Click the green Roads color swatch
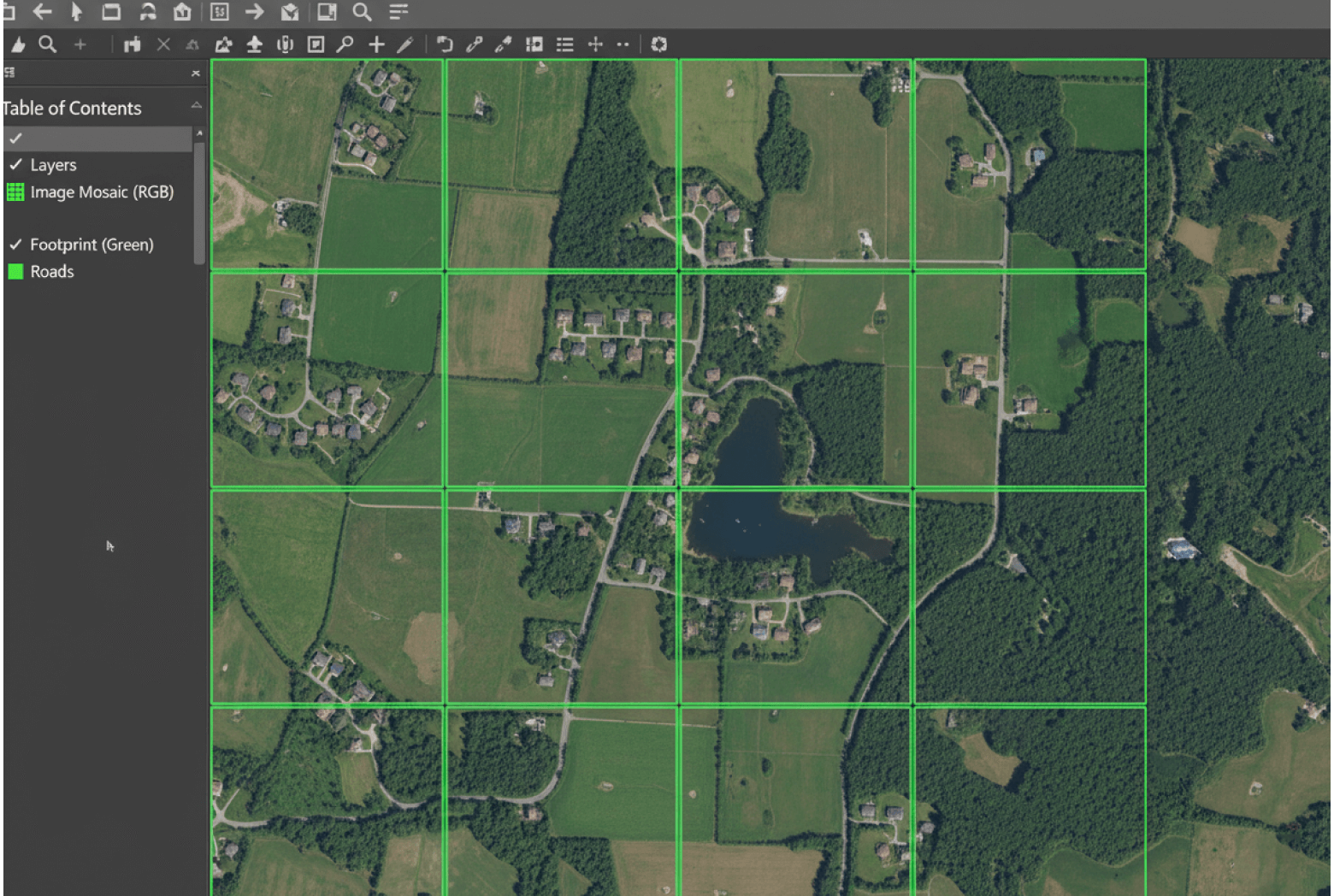The image size is (1334, 896). pos(15,271)
